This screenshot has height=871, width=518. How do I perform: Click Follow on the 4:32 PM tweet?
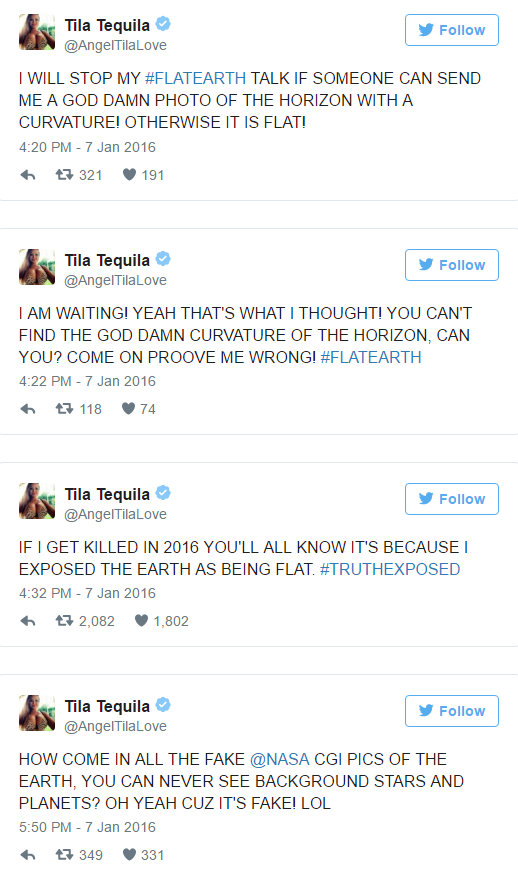[451, 499]
